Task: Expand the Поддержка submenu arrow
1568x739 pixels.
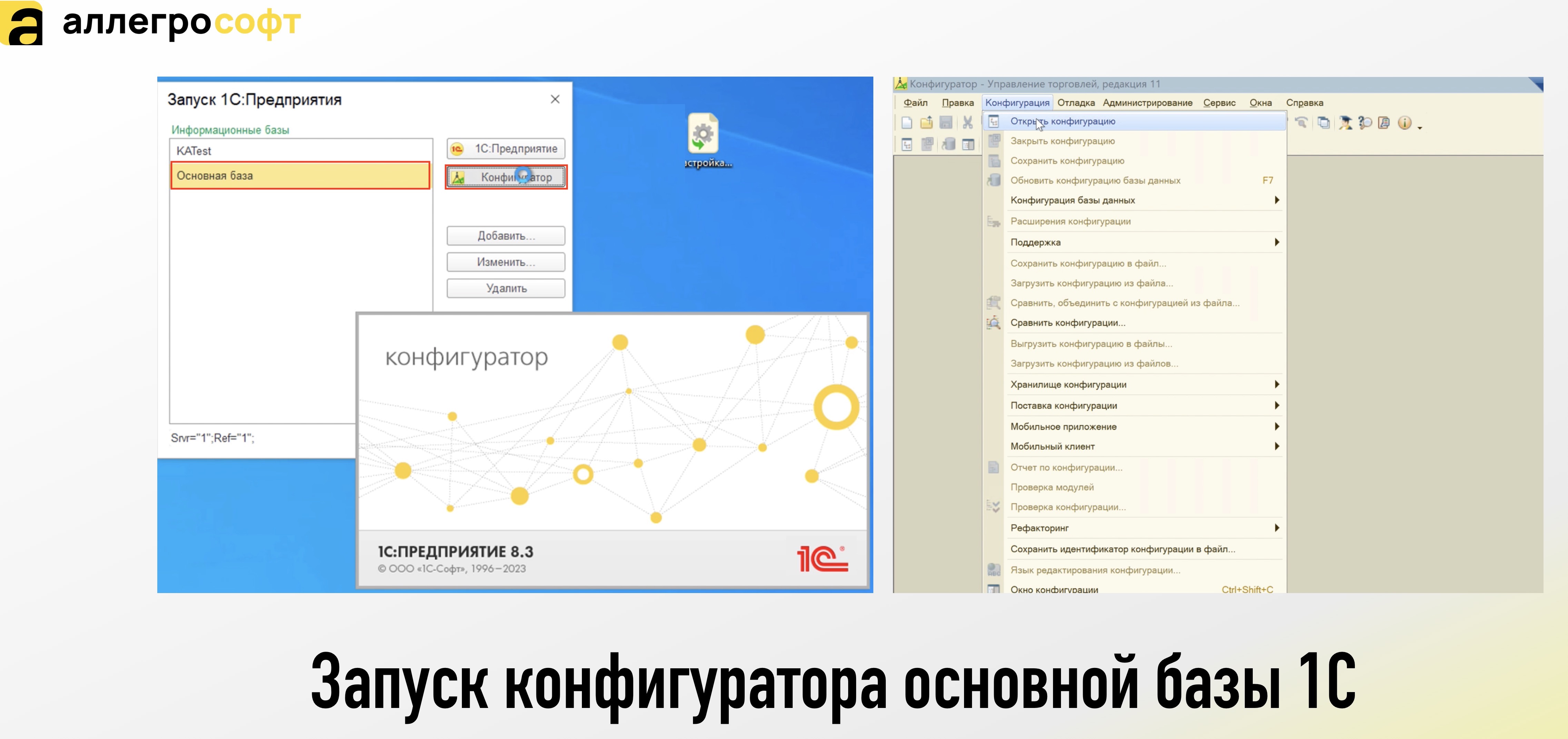Action: (x=1277, y=242)
